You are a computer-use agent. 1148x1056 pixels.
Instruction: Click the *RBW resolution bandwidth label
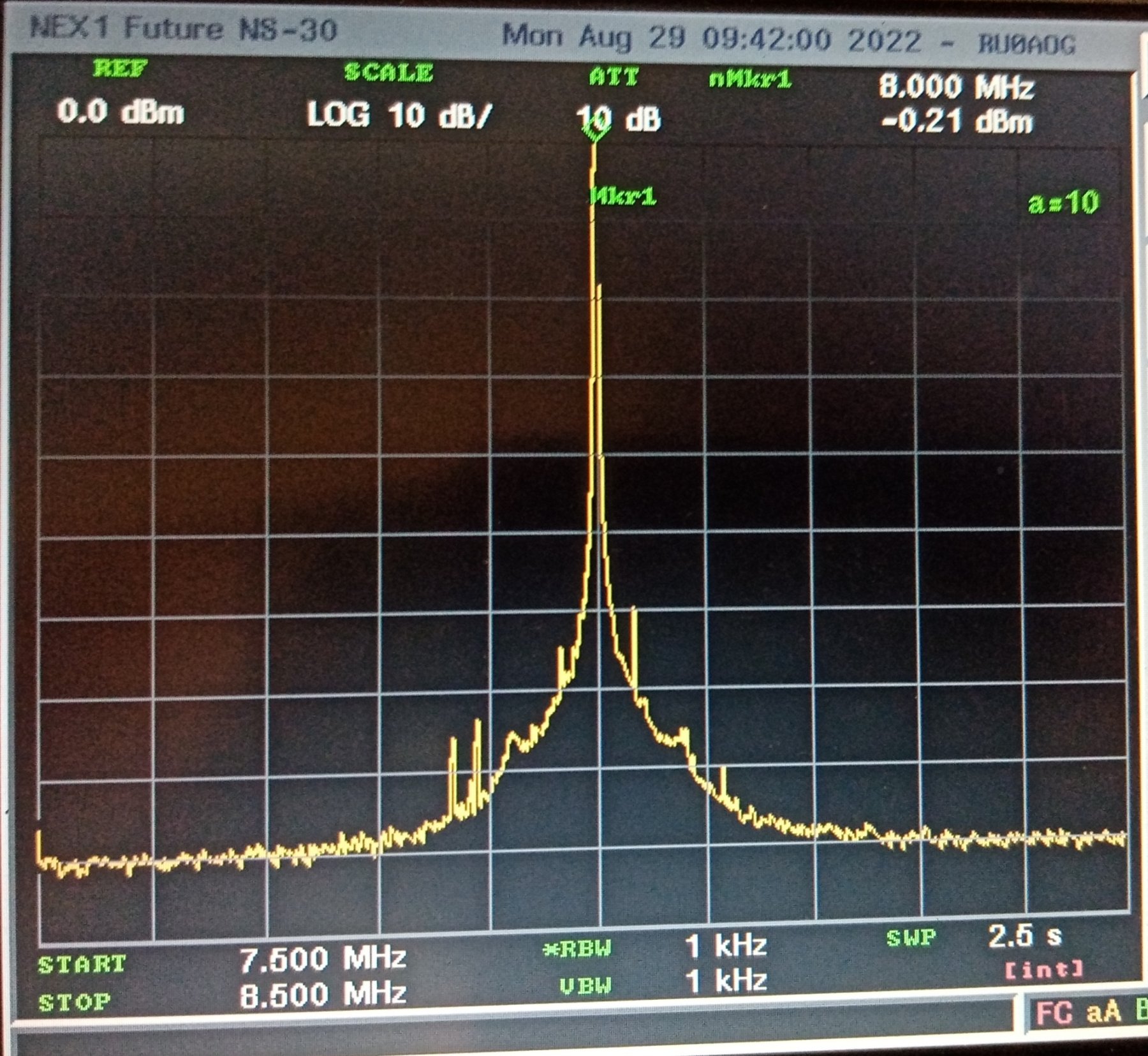577,949
